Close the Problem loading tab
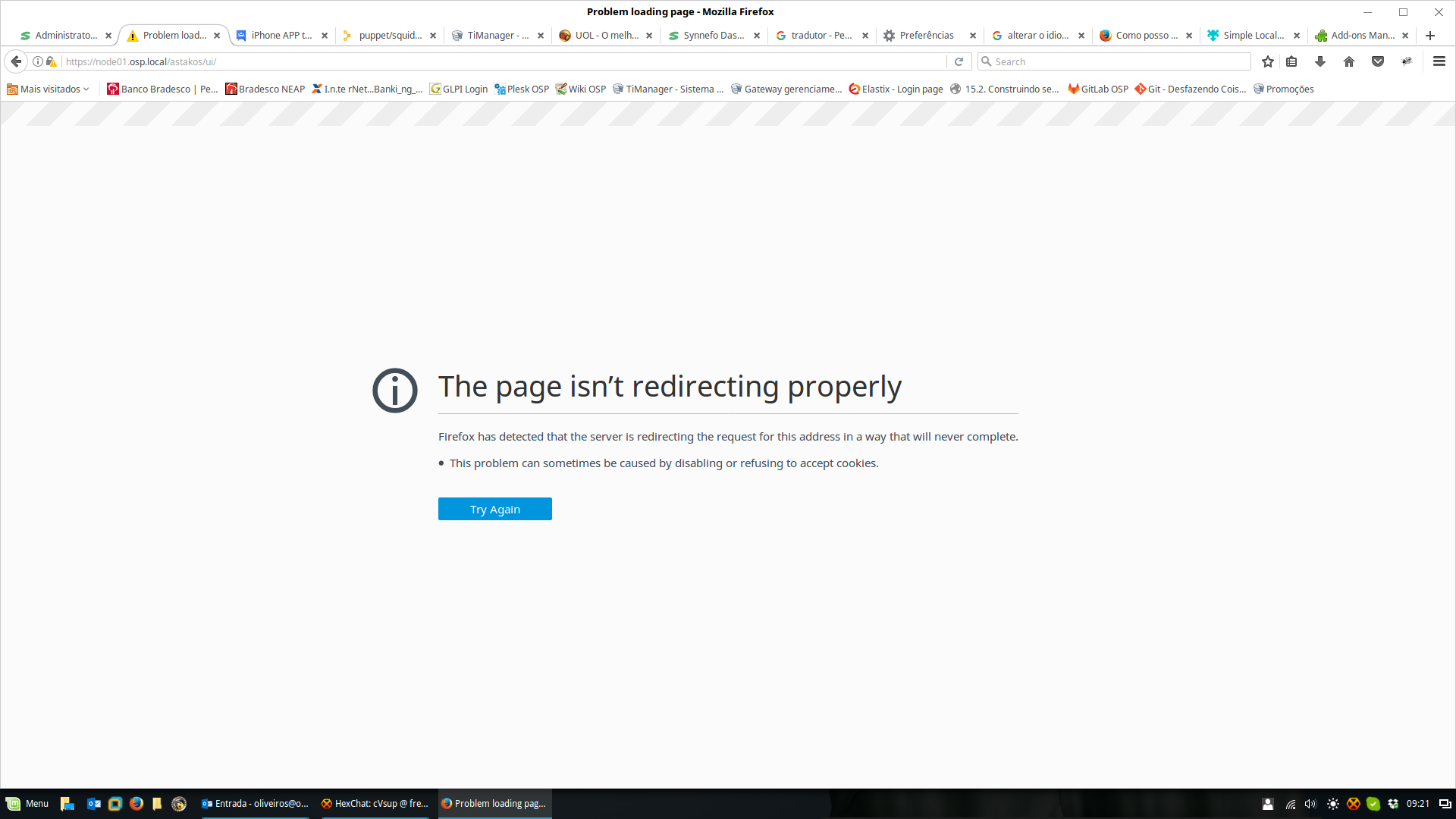 pos(217,36)
